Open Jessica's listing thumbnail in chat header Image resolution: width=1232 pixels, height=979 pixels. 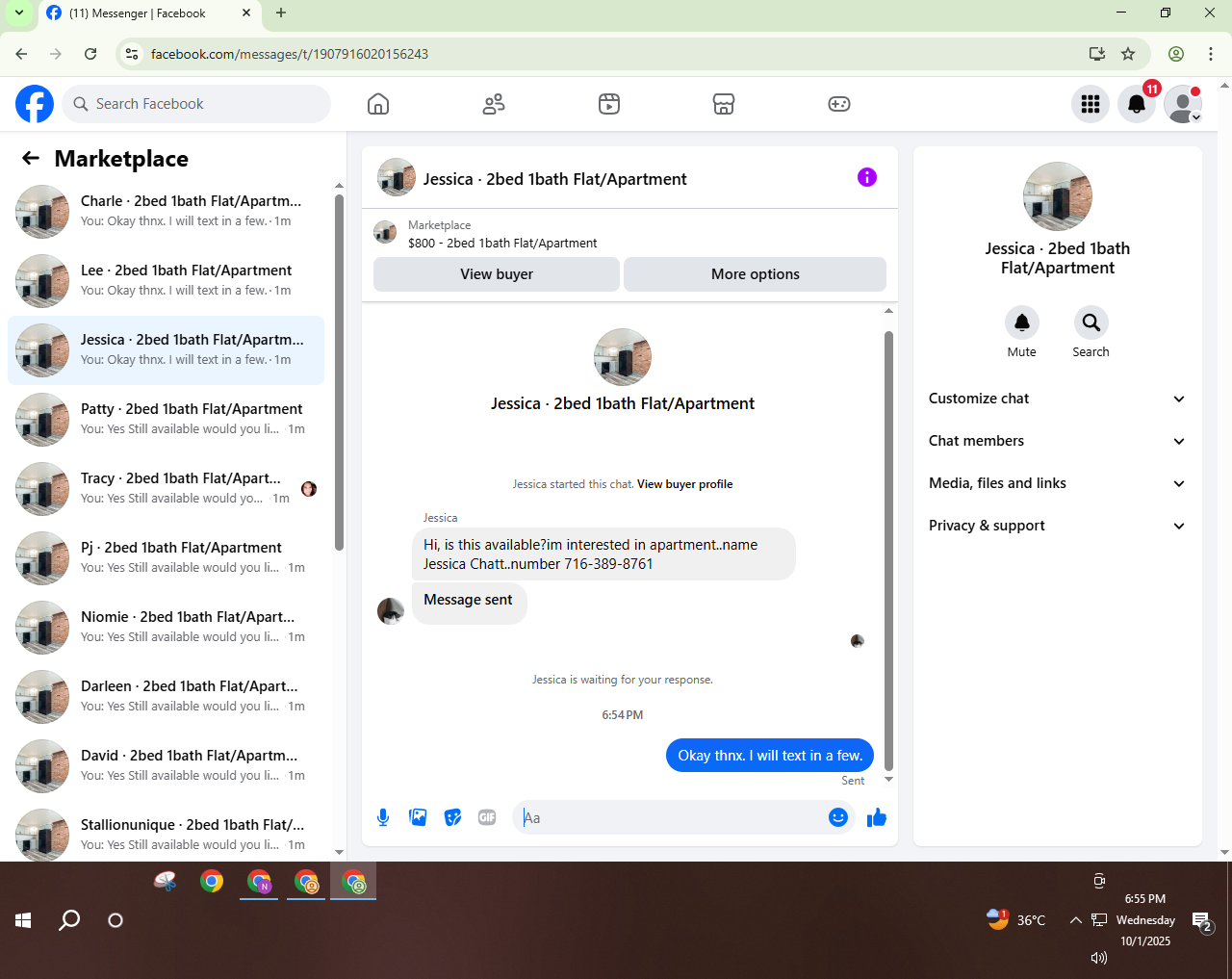tap(396, 178)
